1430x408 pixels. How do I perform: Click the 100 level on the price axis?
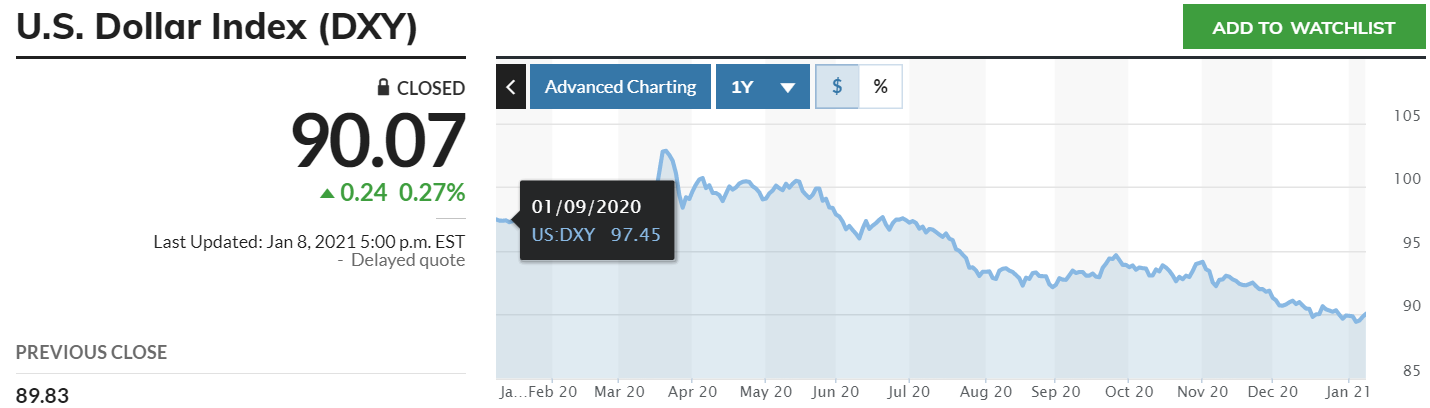coord(1406,180)
